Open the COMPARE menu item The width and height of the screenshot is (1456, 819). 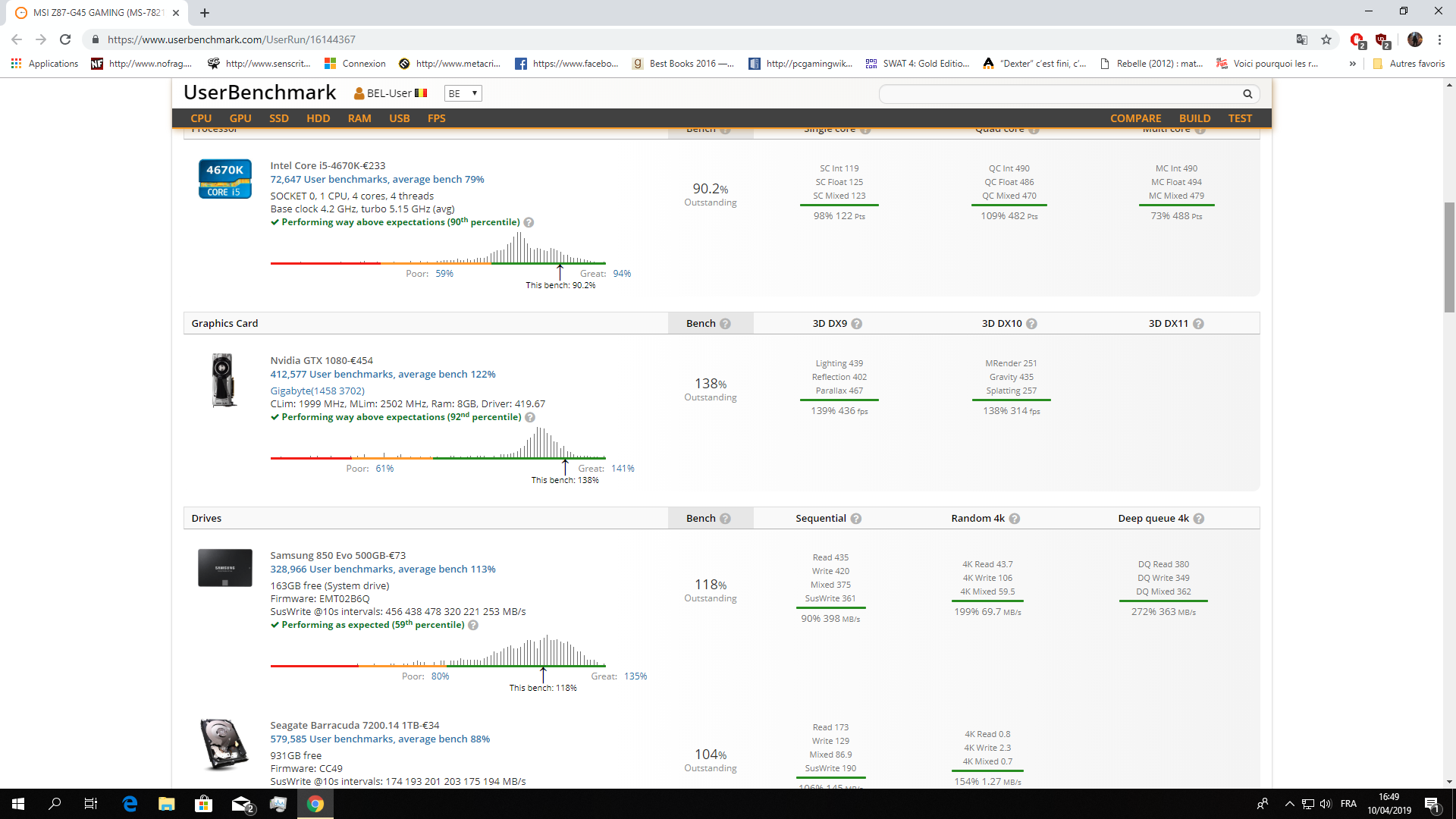[1136, 118]
